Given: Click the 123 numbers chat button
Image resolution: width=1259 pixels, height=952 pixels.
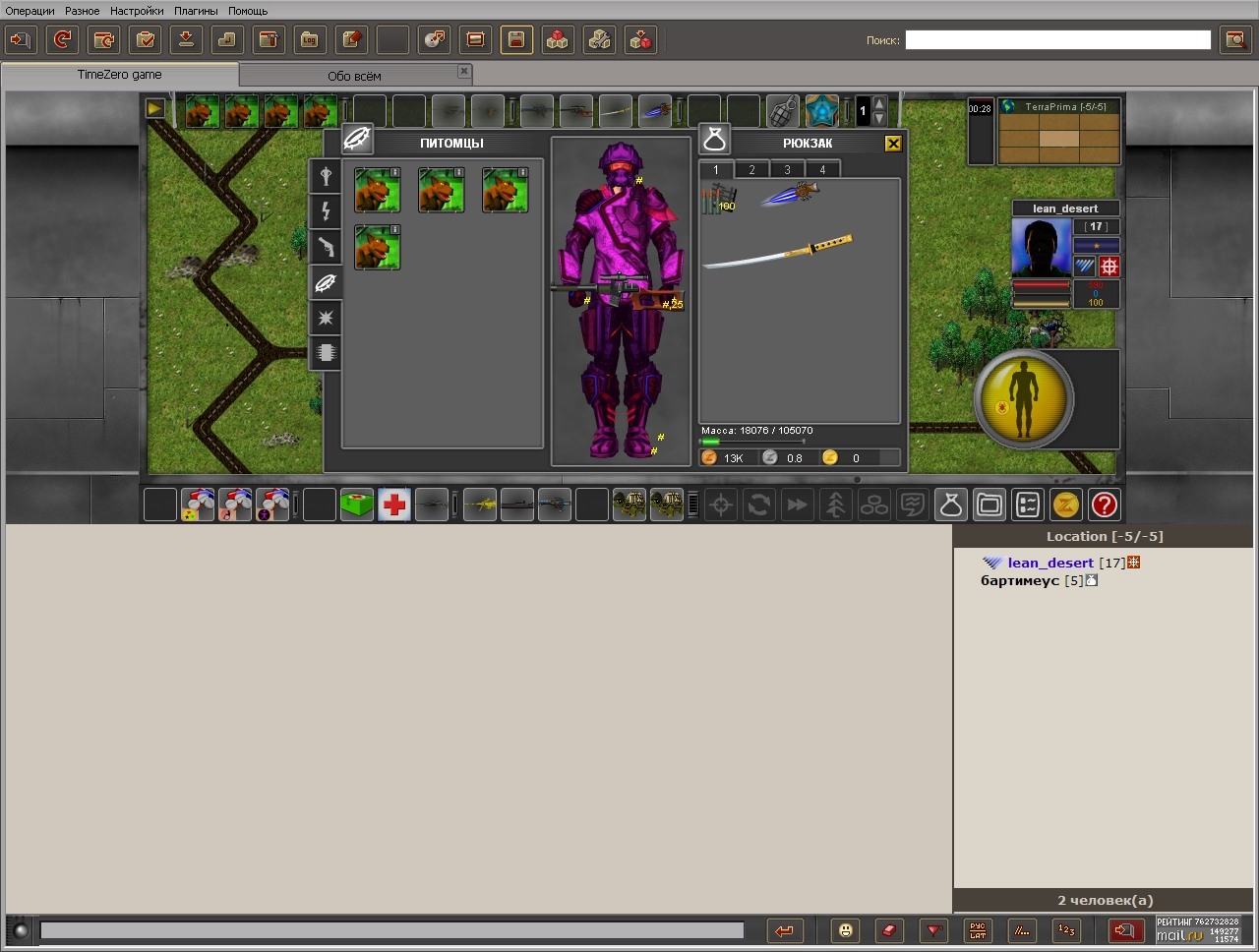Looking at the screenshot, I should tap(1066, 930).
